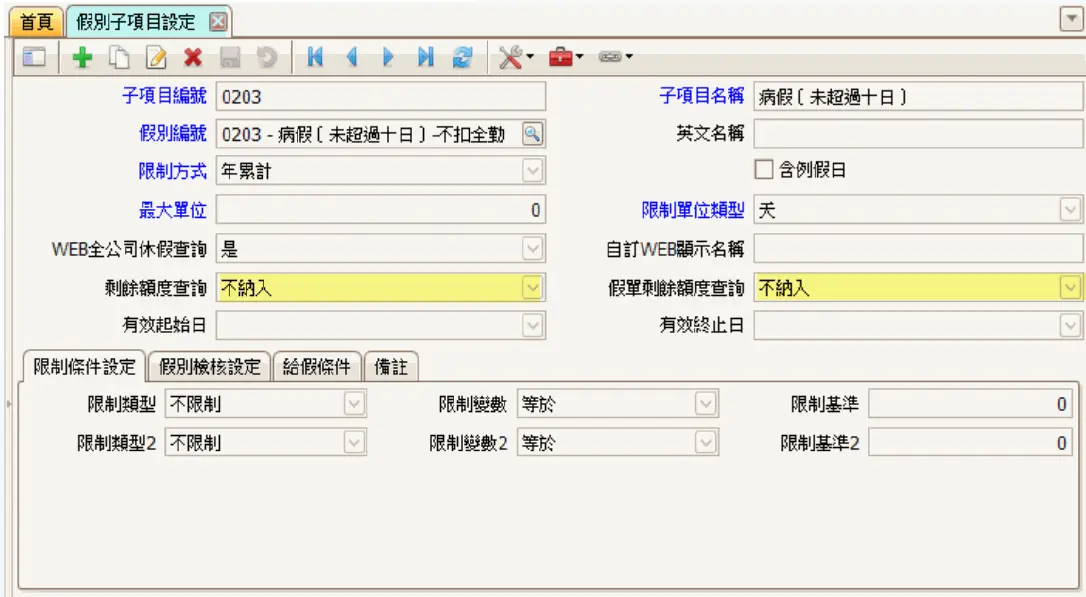Open the 限制單位類型 dropdown
This screenshot has height=597, width=1086.
click(x=1071, y=210)
